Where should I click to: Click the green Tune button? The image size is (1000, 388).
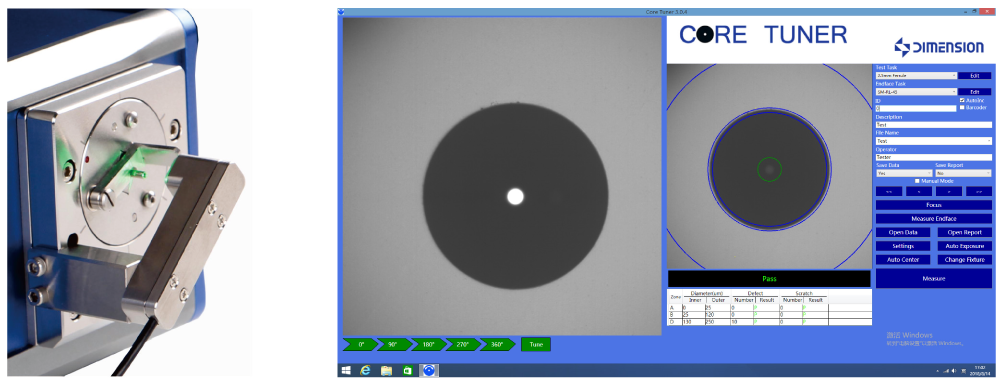tap(536, 345)
